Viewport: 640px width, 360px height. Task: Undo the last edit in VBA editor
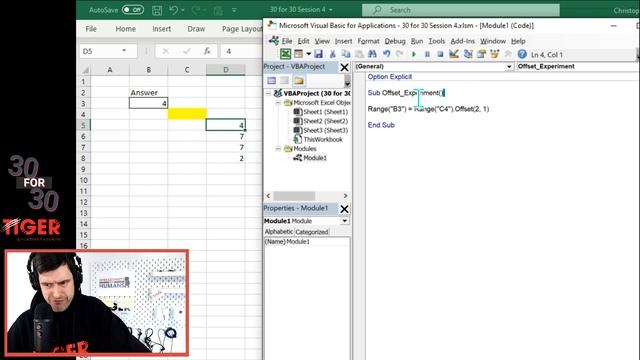386,54
